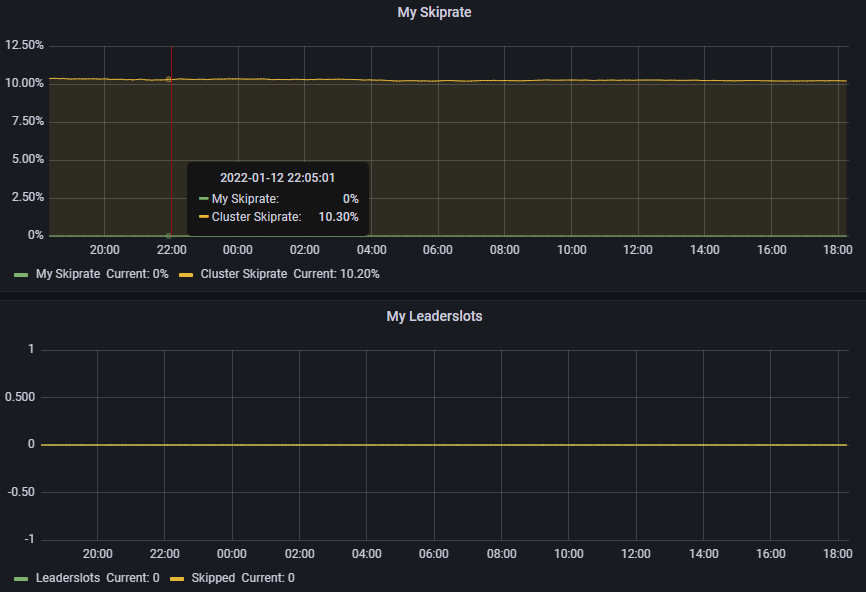Click green Leaderslots legend color swatch
The height and width of the screenshot is (592, 866).
coord(21,578)
